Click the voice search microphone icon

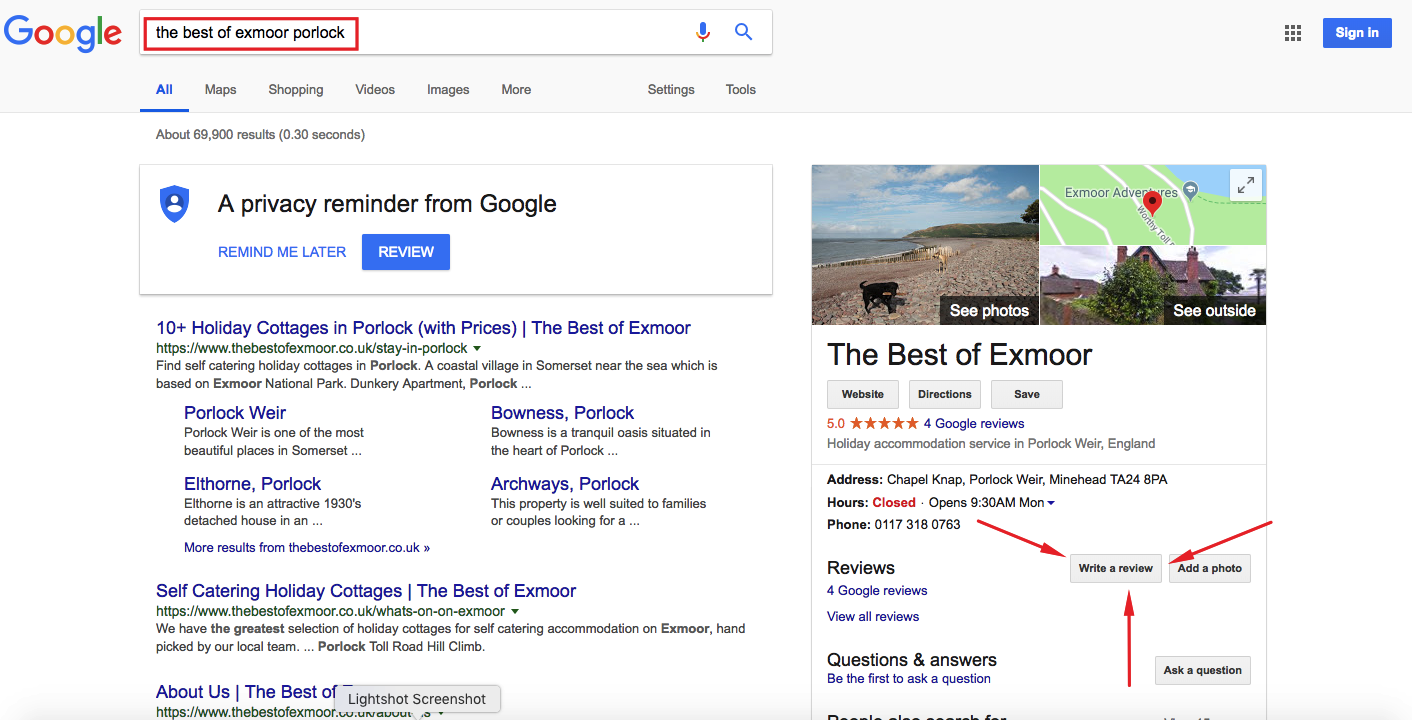pyautogui.click(x=703, y=32)
